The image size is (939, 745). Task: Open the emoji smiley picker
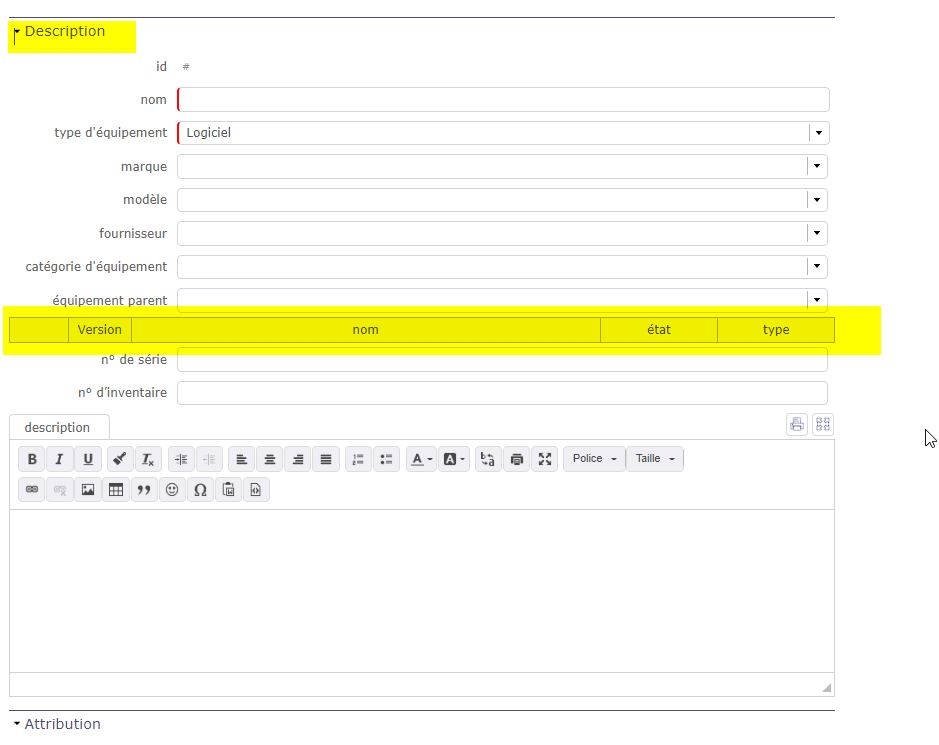(x=172, y=490)
